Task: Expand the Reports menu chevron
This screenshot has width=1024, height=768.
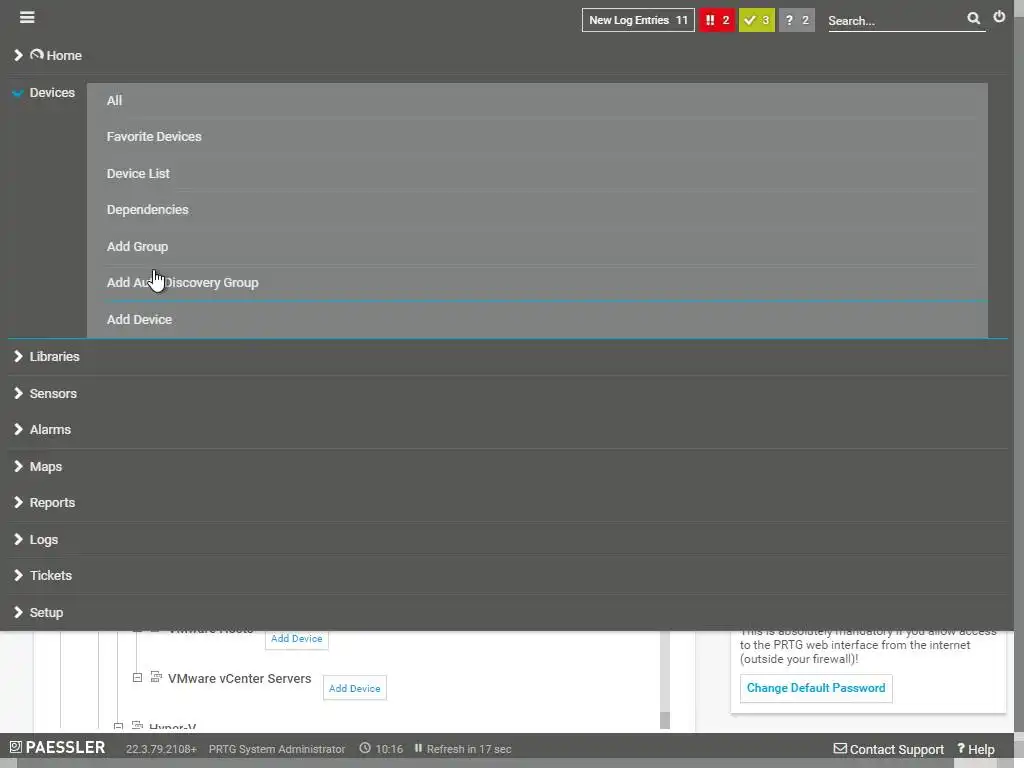Action: click(x=18, y=503)
